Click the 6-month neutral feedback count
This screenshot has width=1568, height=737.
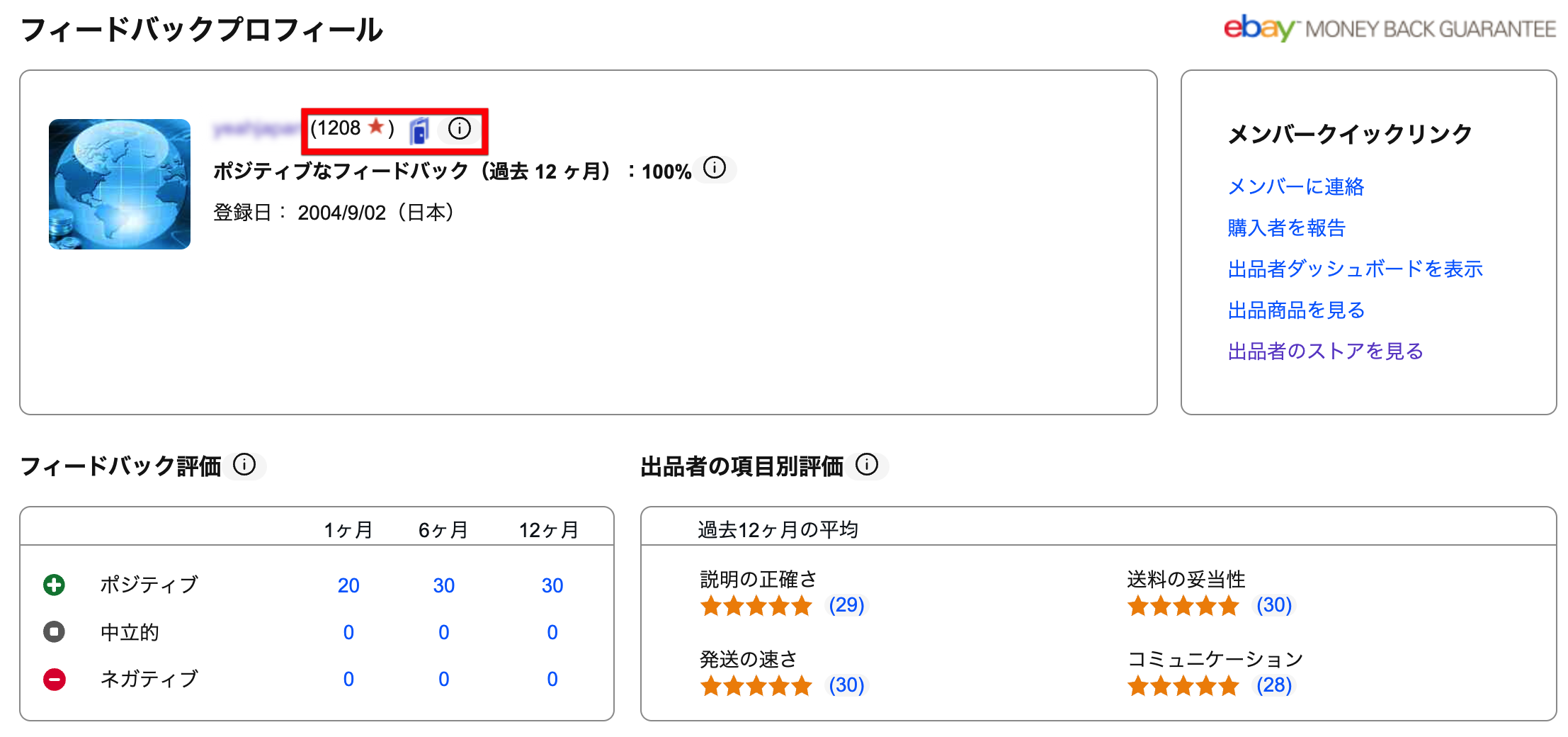pyautogui.click(x=444, y=632)
